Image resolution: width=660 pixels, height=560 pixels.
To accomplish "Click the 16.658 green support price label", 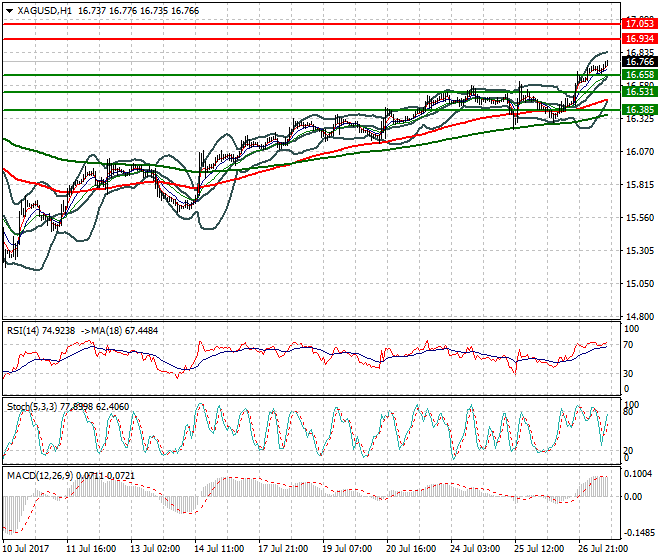I will coord(639,75).
